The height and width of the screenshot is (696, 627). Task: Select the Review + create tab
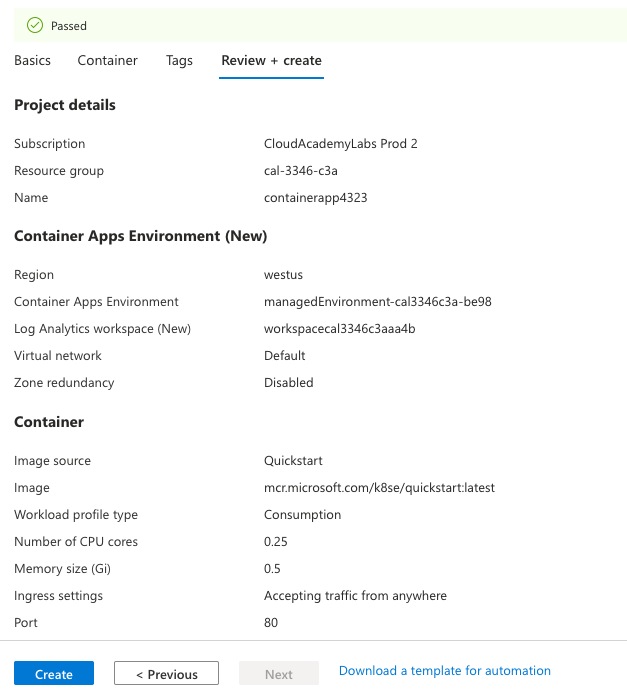click(x=271, y=61)
